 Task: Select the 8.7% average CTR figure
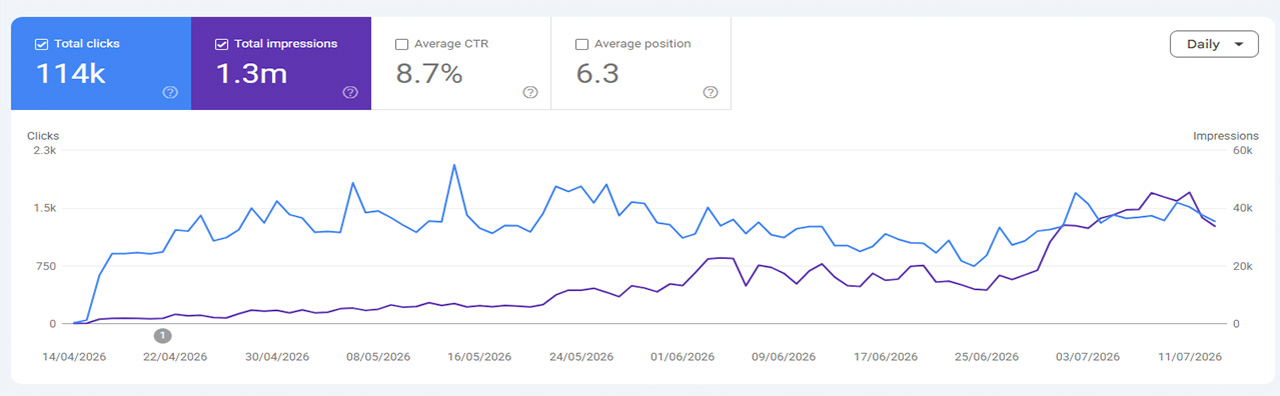pos(430,73)
